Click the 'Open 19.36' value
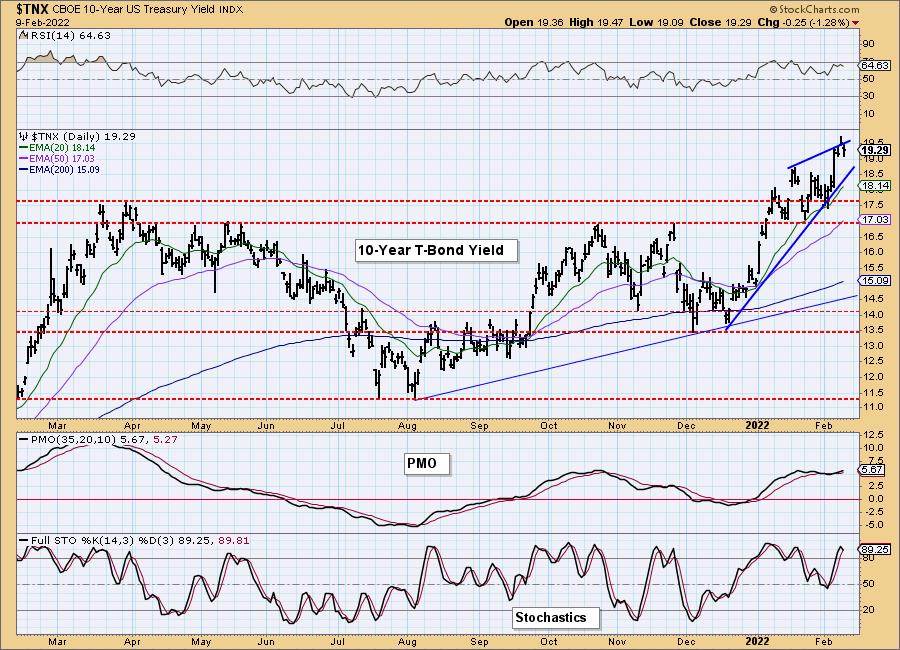The height and width of the screenshot is (650, 900). click(534, 22)
